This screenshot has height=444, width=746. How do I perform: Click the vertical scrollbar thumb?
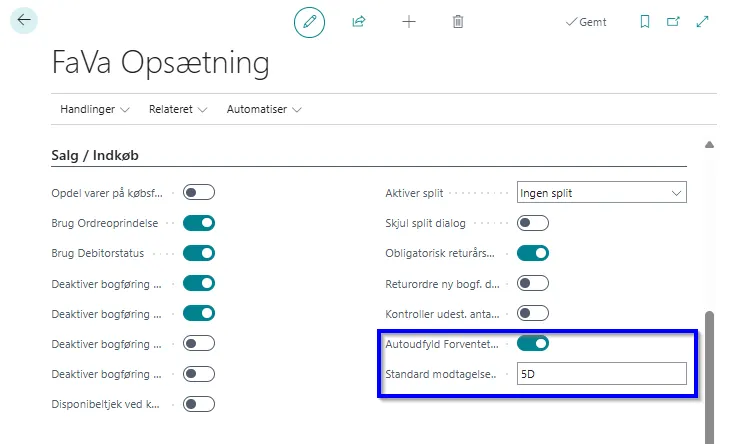pos(710,370)
